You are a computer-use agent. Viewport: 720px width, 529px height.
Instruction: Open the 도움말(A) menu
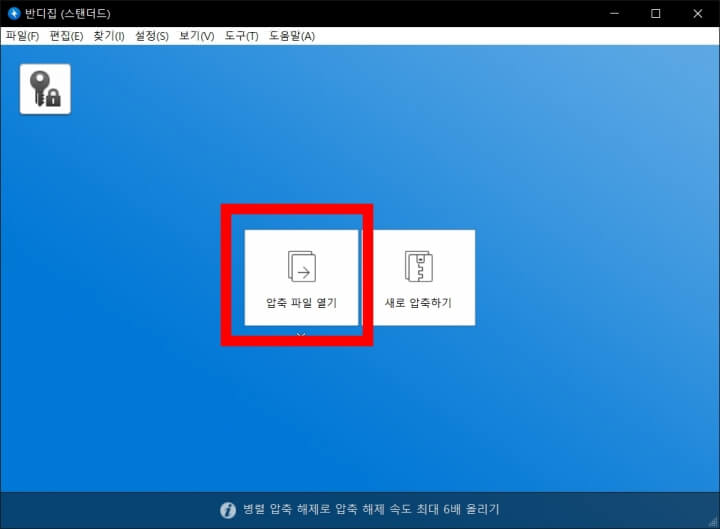point(292,36)
